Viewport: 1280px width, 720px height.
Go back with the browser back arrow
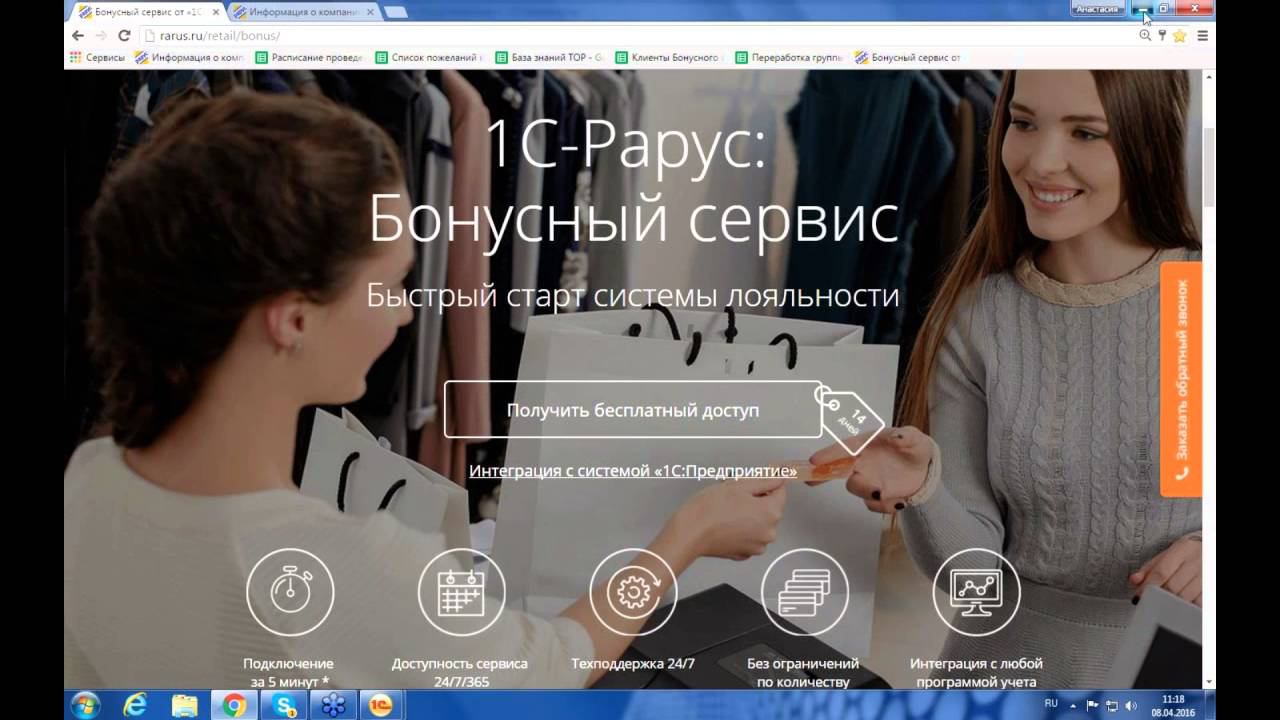point(78,35)
